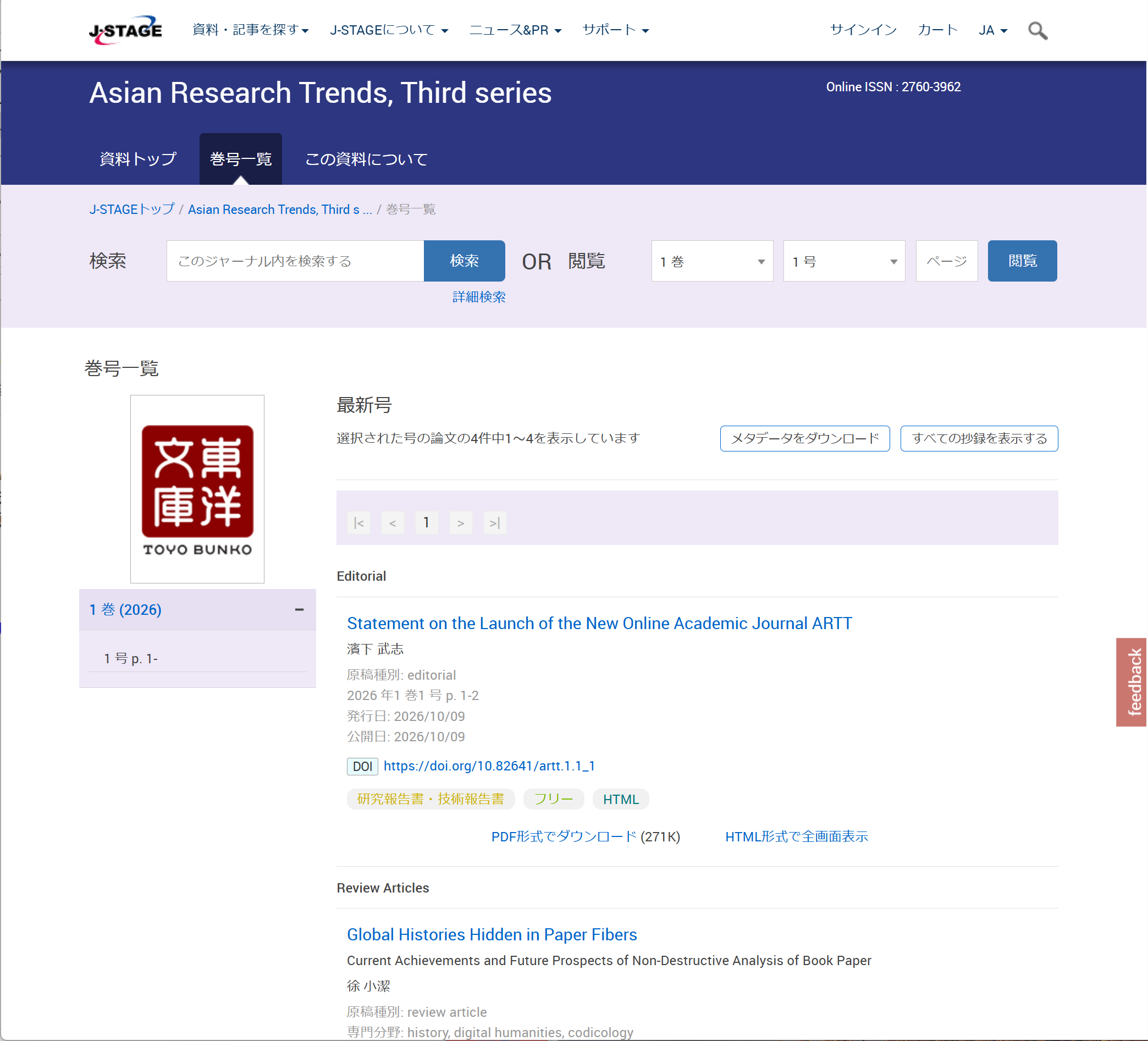The image size is (1148, 1041).
Task: Click current page number 1 in pagination
Action: (x=427, y=523)
